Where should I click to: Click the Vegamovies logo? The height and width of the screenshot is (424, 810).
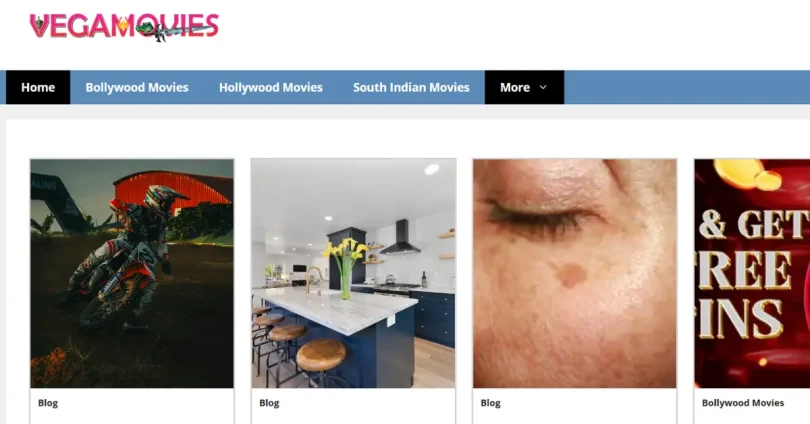tap(124, 27)
